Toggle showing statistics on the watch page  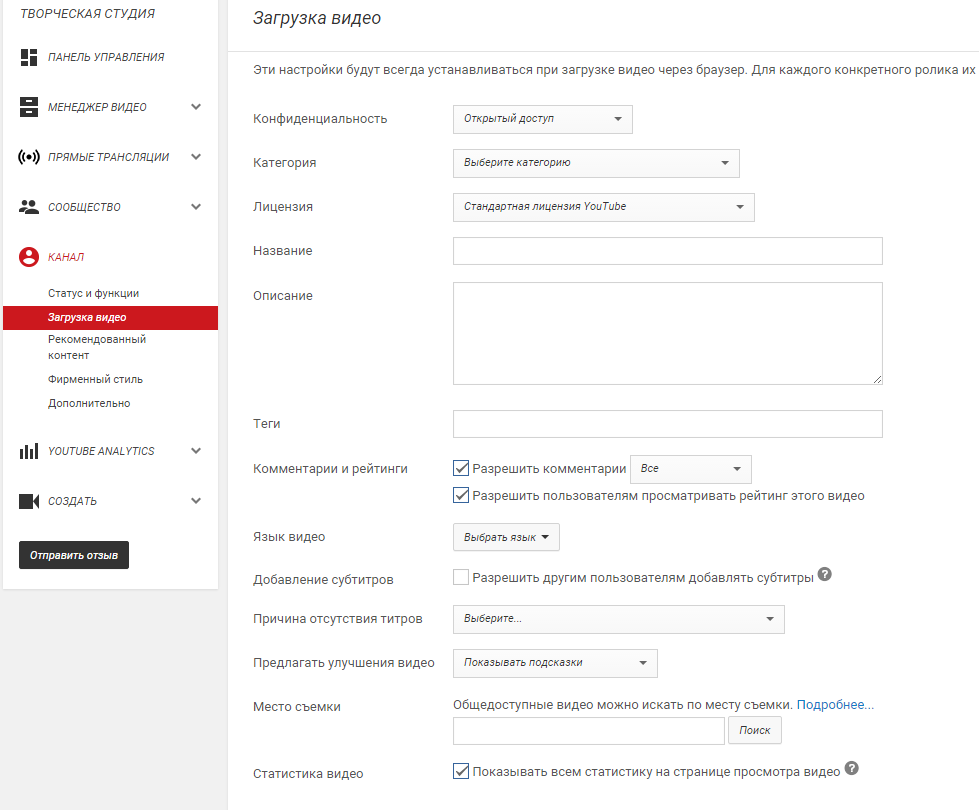[461, 771]
